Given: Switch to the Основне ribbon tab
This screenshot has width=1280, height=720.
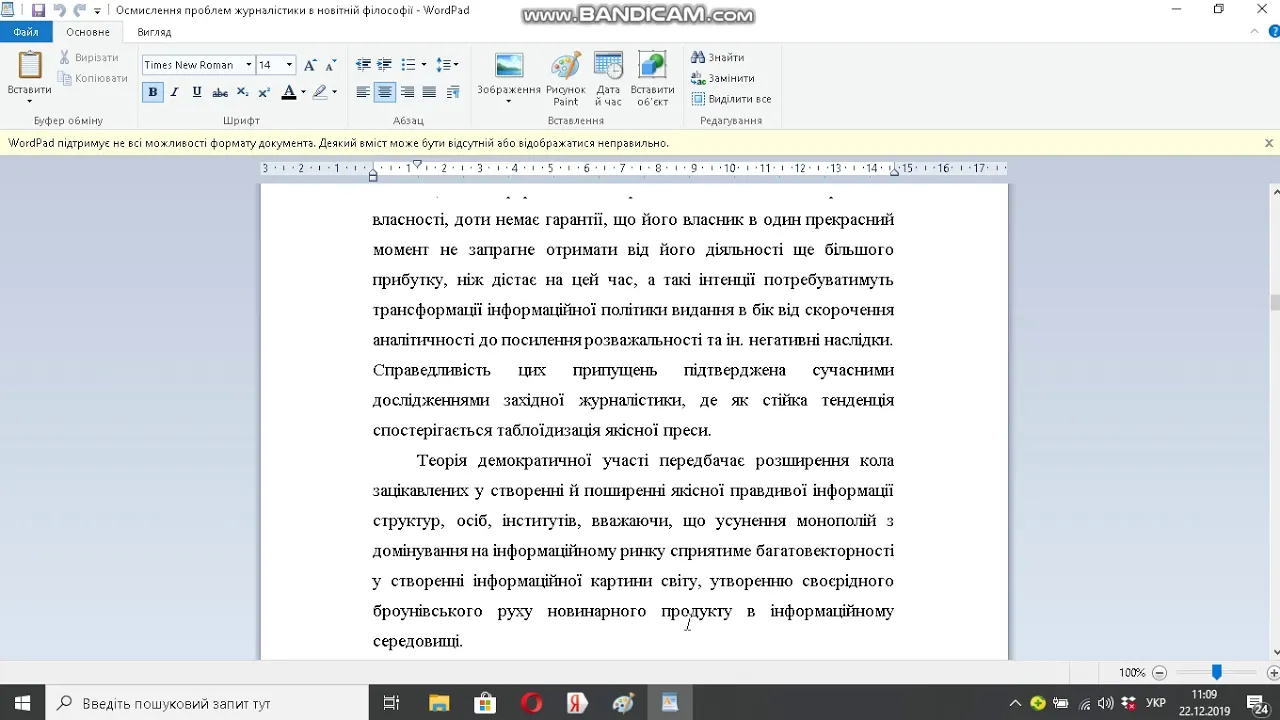Looking at the screenshot, I should pos(88,32).
